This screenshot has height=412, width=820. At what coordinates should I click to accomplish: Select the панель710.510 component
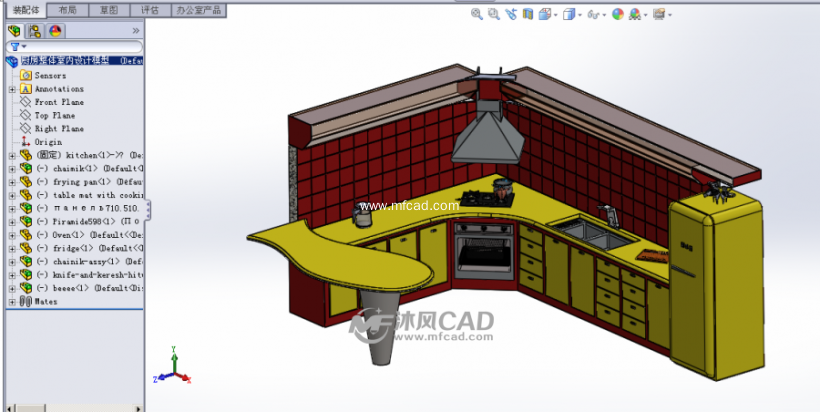pos(89,208)
